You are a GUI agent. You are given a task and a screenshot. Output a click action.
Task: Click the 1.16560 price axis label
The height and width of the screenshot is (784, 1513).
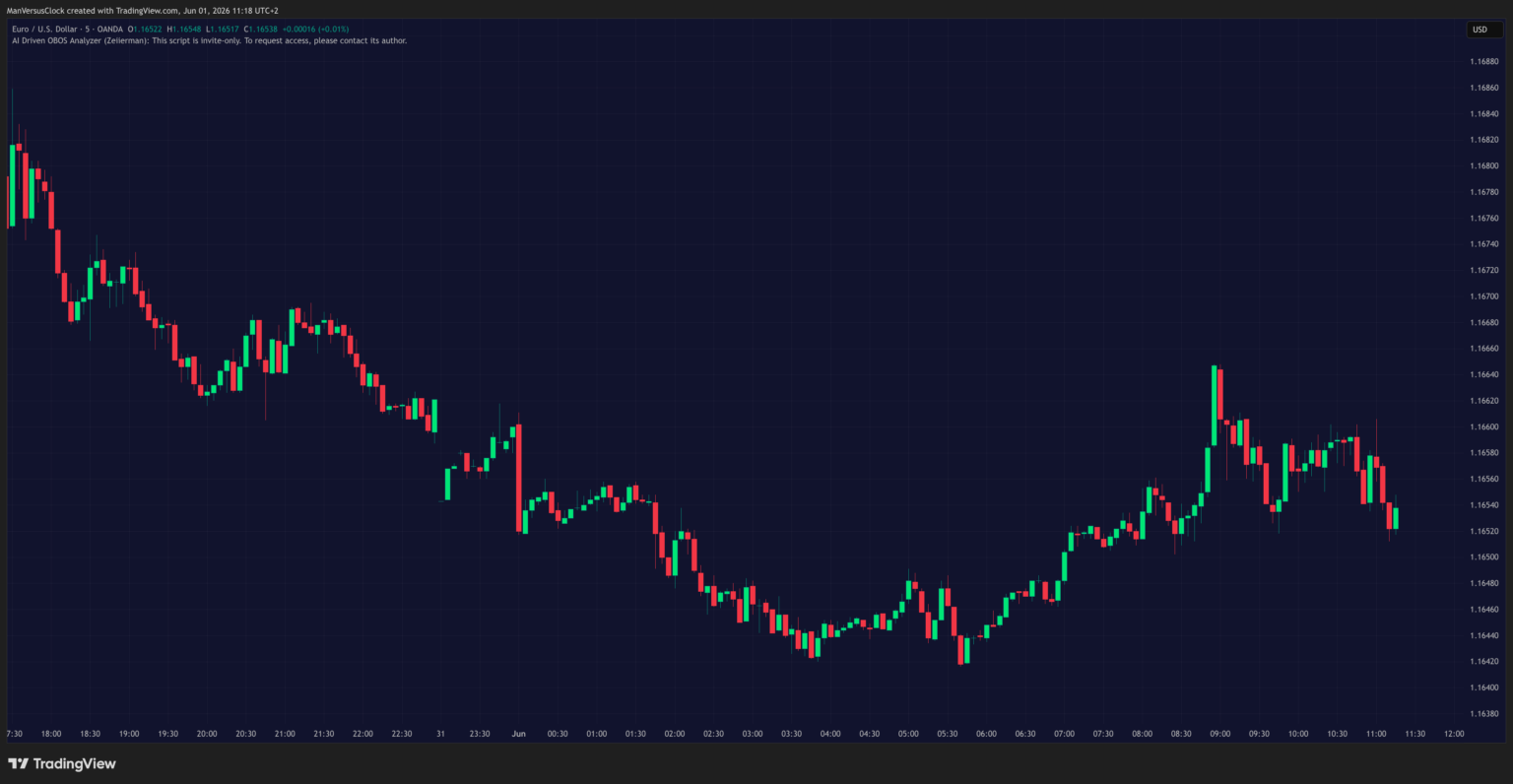pyautogui.click(x=1484, y=479)
